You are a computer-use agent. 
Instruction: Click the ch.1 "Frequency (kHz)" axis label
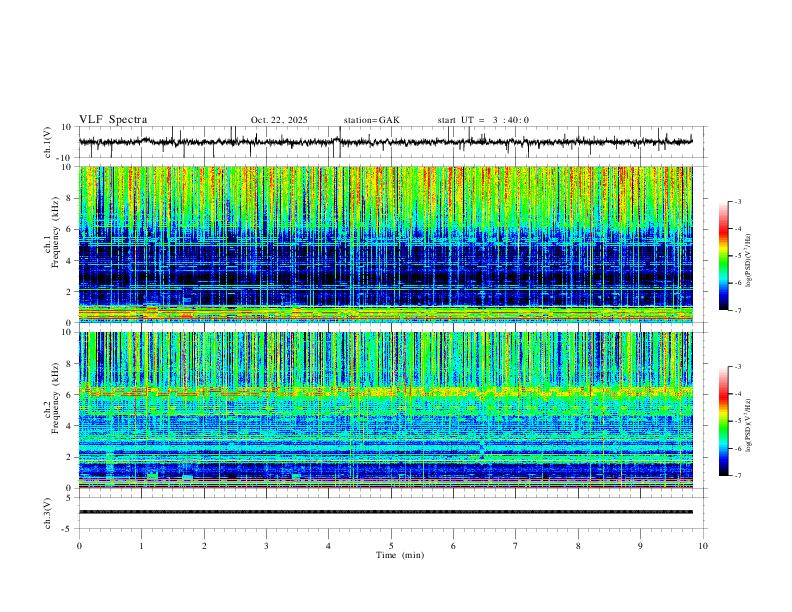tap(56, 233)
